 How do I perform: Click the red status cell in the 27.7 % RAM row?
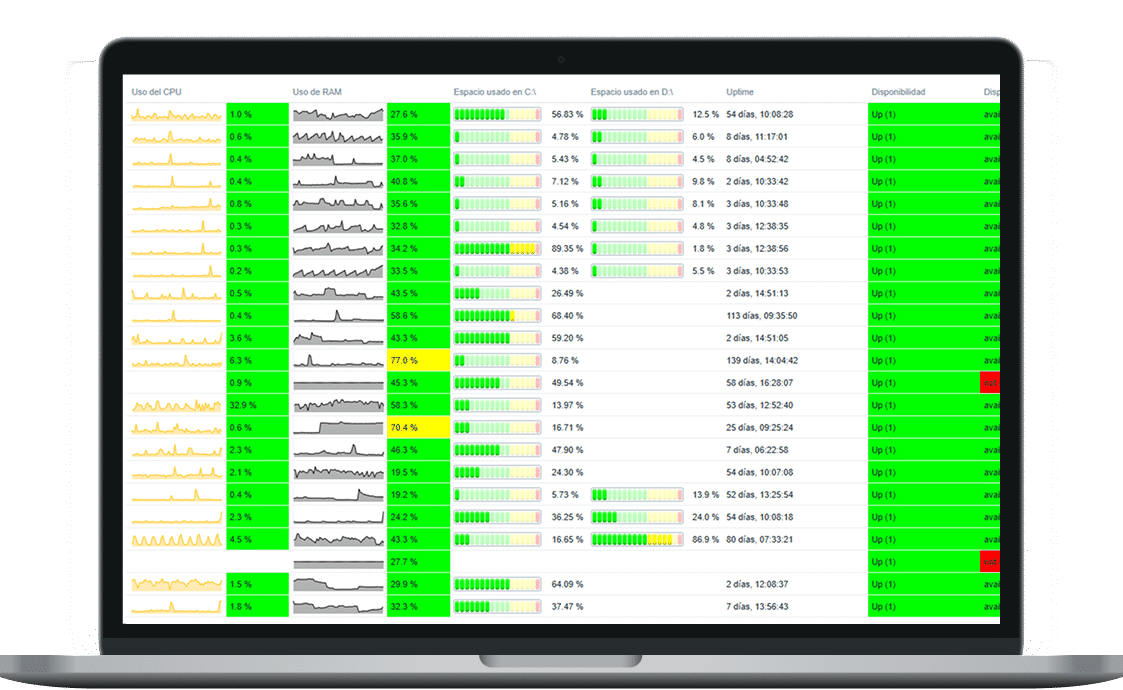(989, 562)
